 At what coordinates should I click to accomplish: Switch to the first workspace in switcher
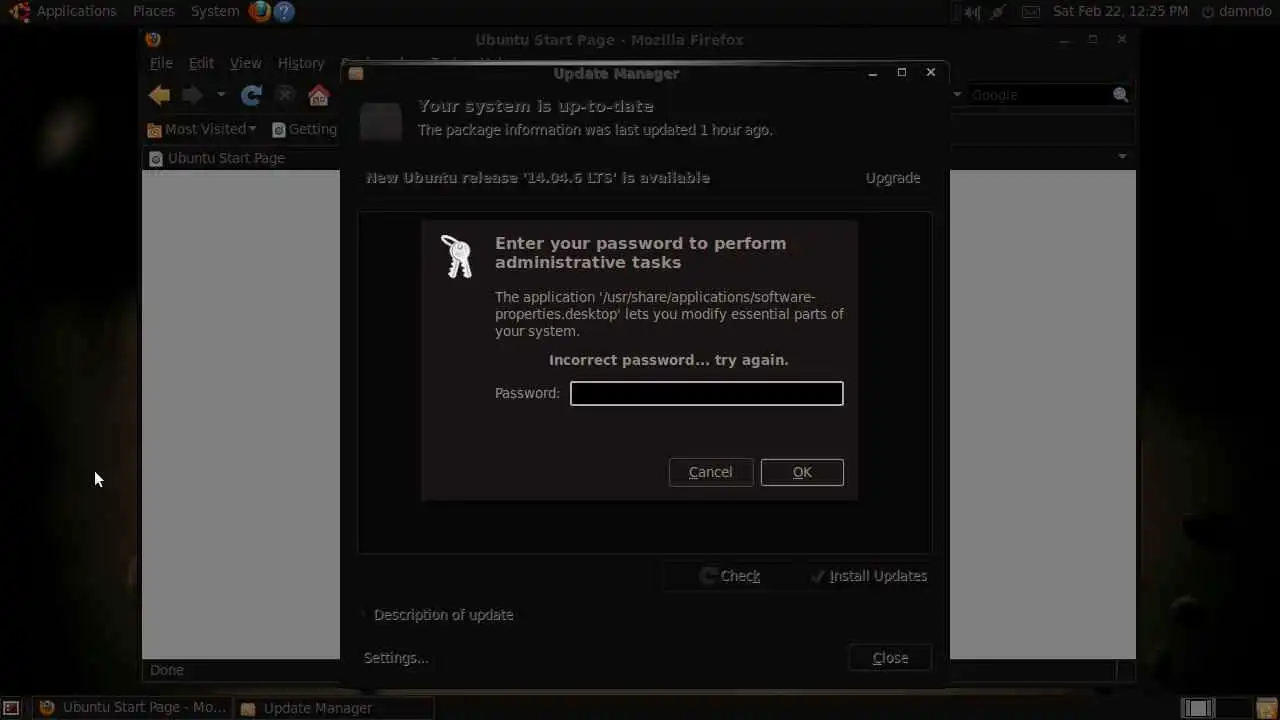(x=1197, y=708)
